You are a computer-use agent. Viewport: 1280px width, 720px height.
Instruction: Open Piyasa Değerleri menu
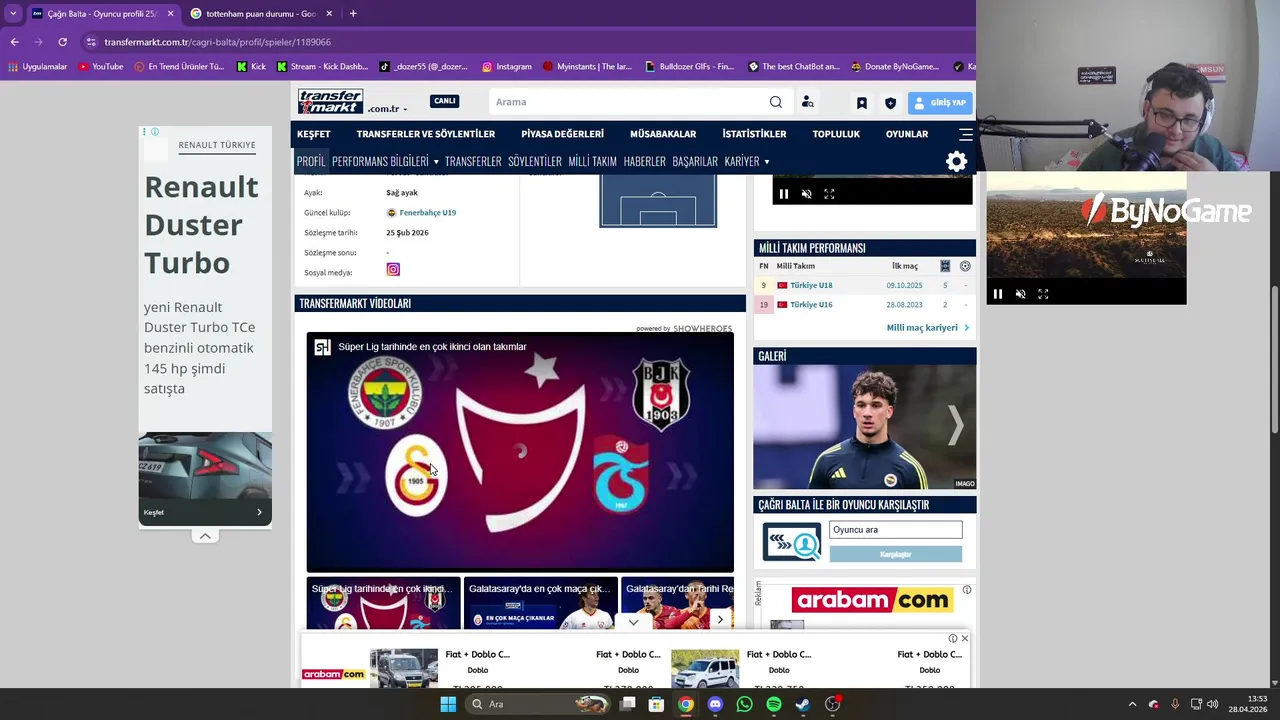(562, 134)
